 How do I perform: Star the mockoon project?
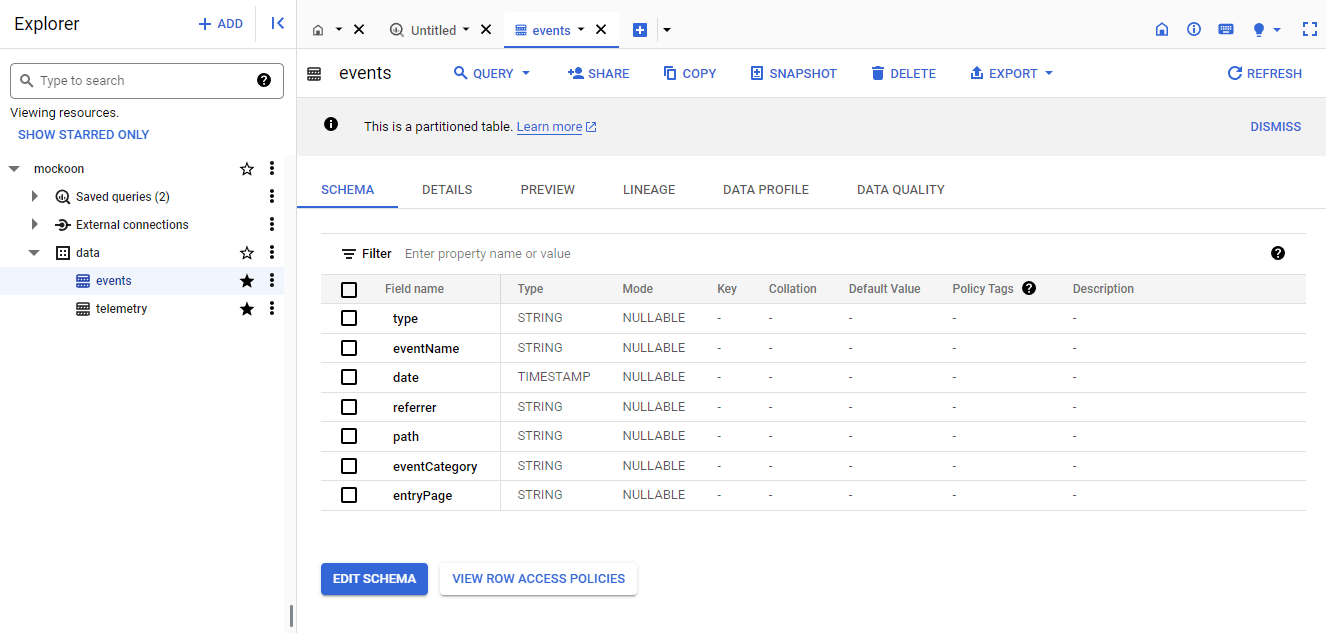tap(247, 169)
